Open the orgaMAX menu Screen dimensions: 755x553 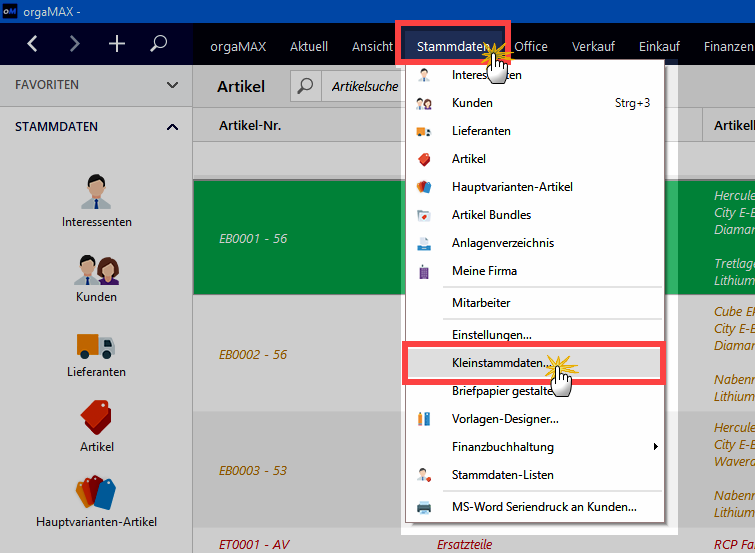(x=238, y=47)
